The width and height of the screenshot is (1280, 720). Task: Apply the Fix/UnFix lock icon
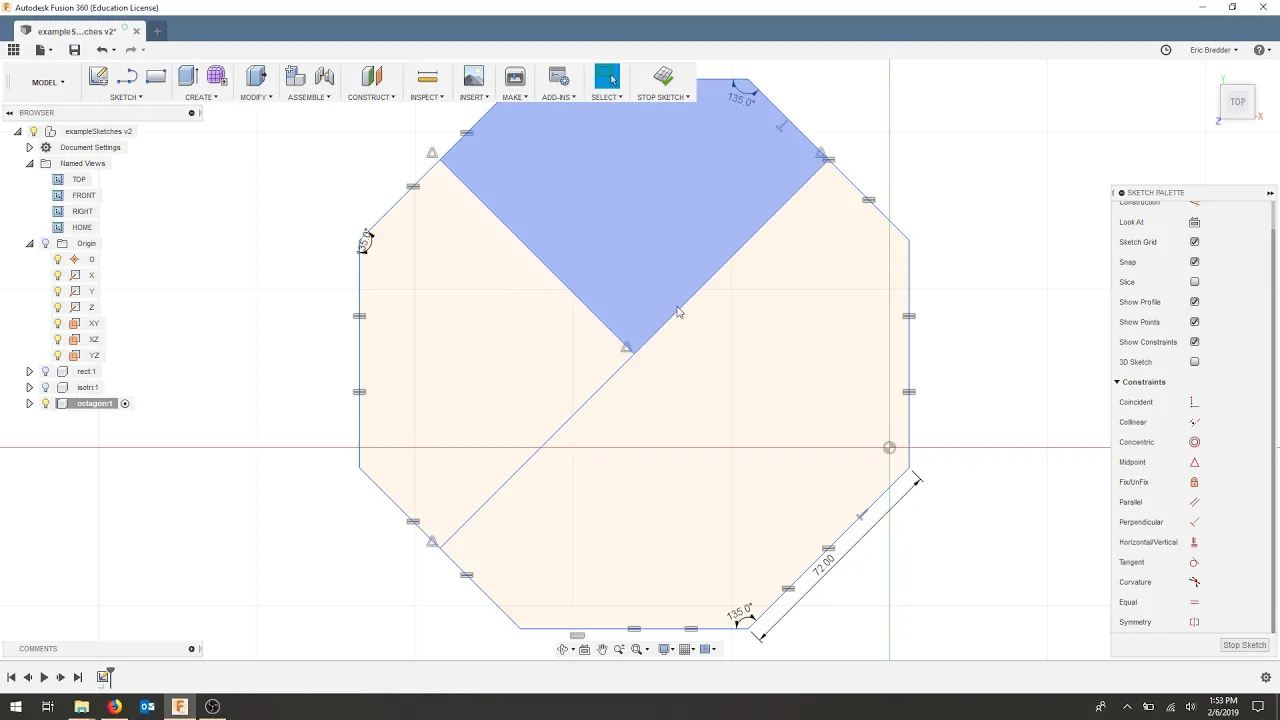pyautogui.click(x=1194, y=482)
